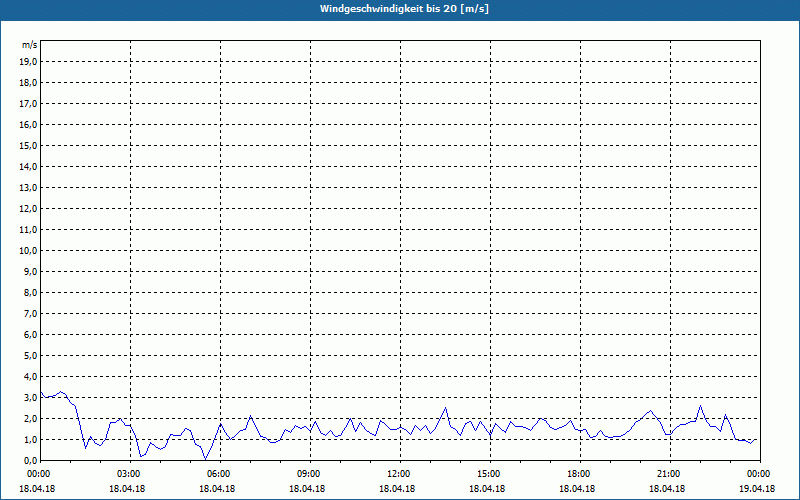Click the 19,0 y-axis label
800x500 pixels.
pyautogui.click(x=28, y=62)
